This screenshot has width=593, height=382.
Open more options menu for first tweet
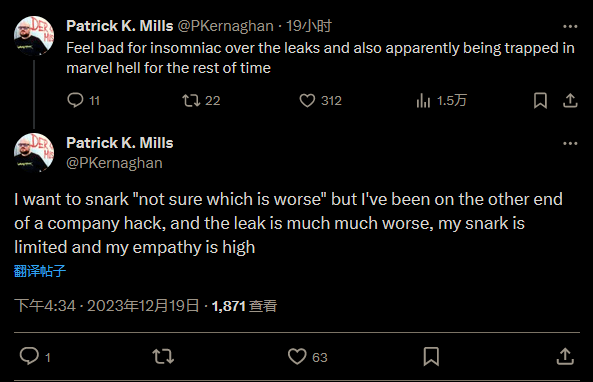(x=570, y=26)
